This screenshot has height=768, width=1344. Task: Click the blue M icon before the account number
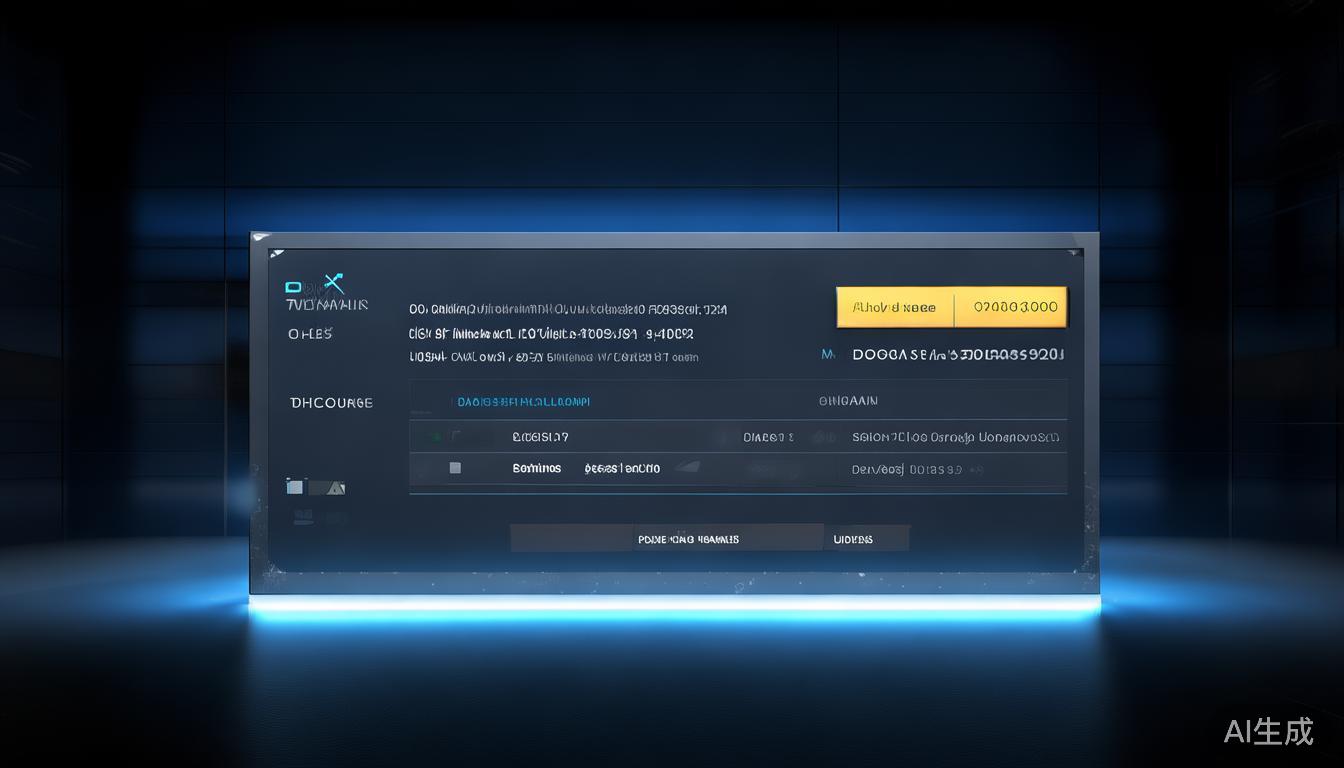click(x=828, y=354)
